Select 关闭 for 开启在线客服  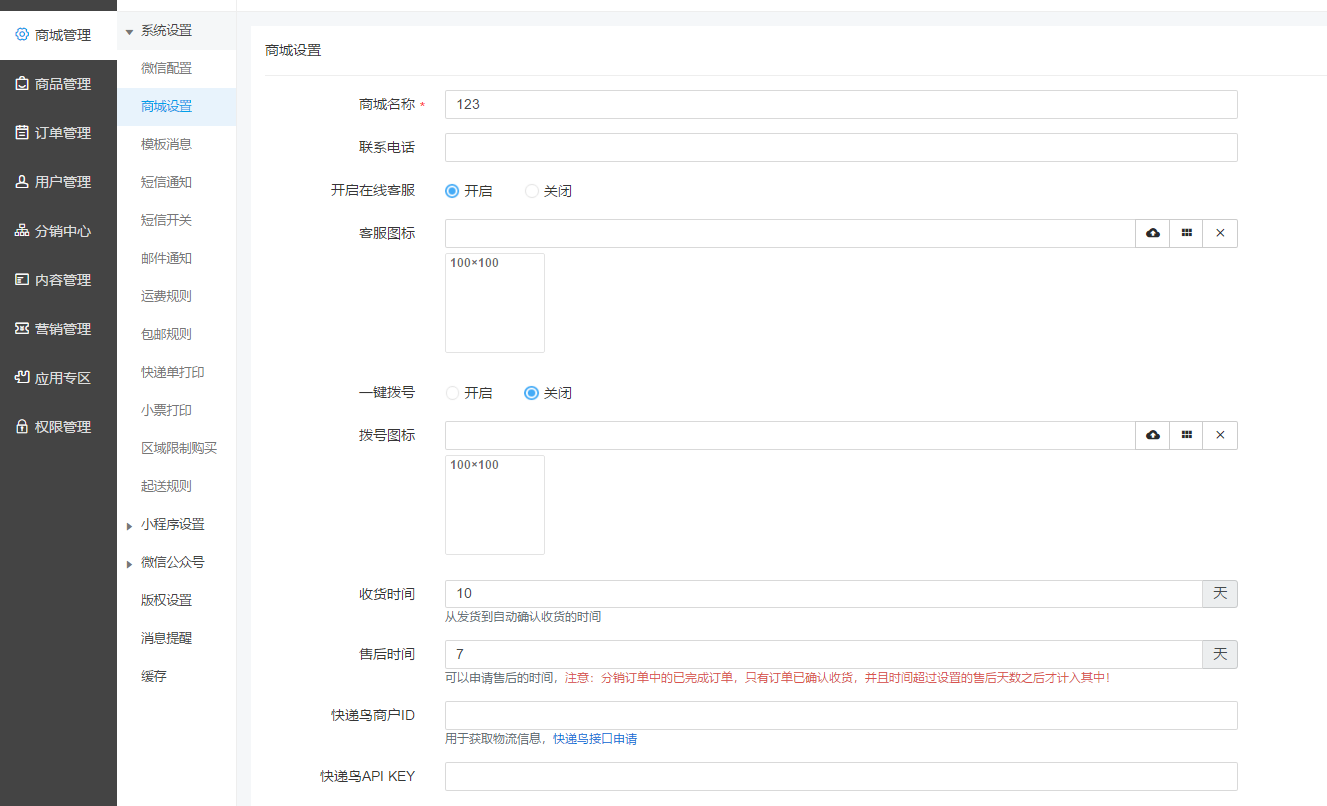tap(532, 191)
